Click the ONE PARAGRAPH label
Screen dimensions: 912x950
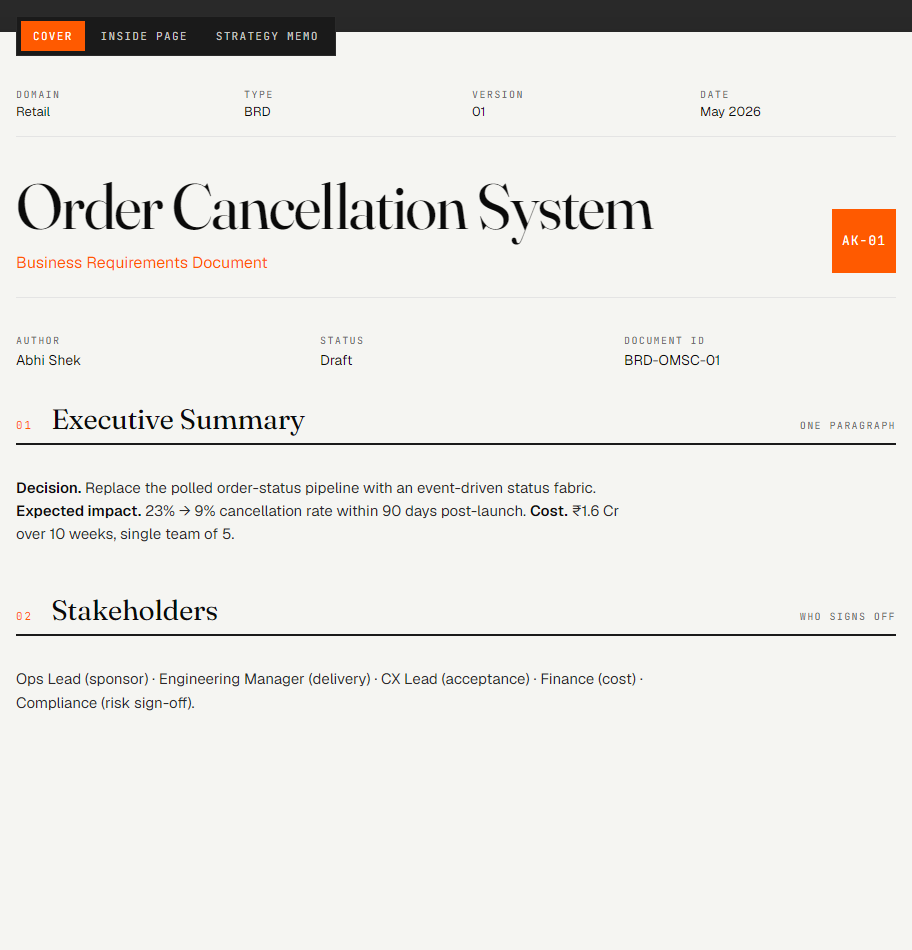click(847, 425)
